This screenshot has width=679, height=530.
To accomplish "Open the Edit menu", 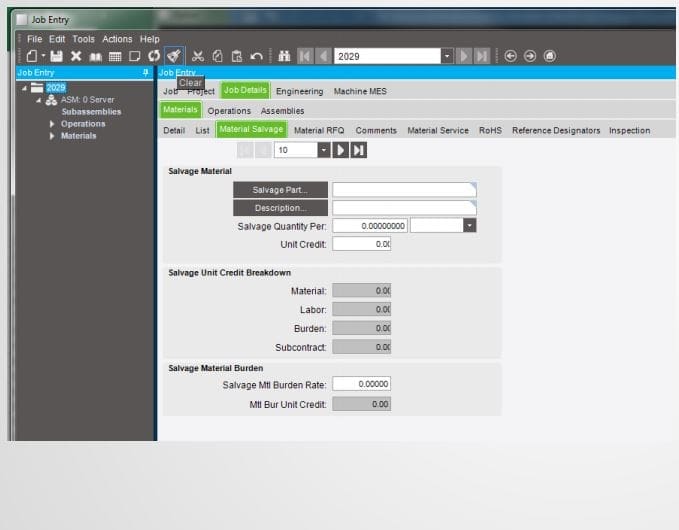I will (x=57, y=39).
